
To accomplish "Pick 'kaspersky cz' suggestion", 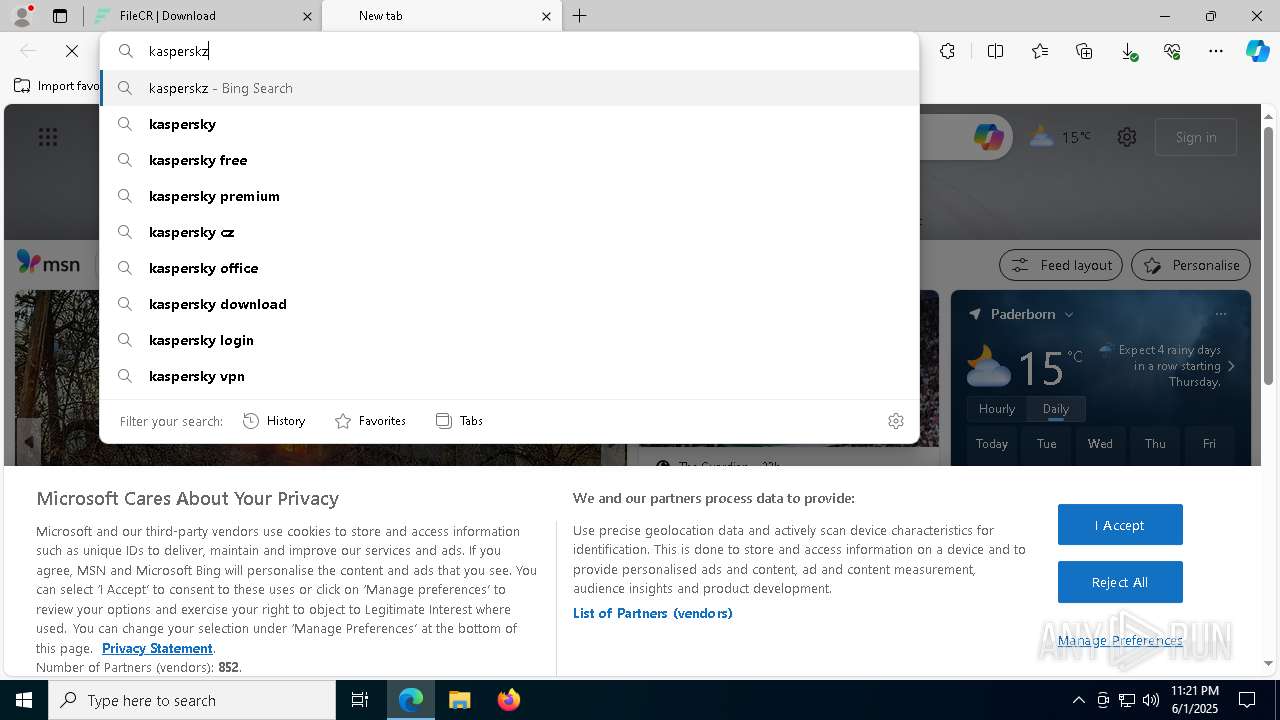I will point(510,232).
